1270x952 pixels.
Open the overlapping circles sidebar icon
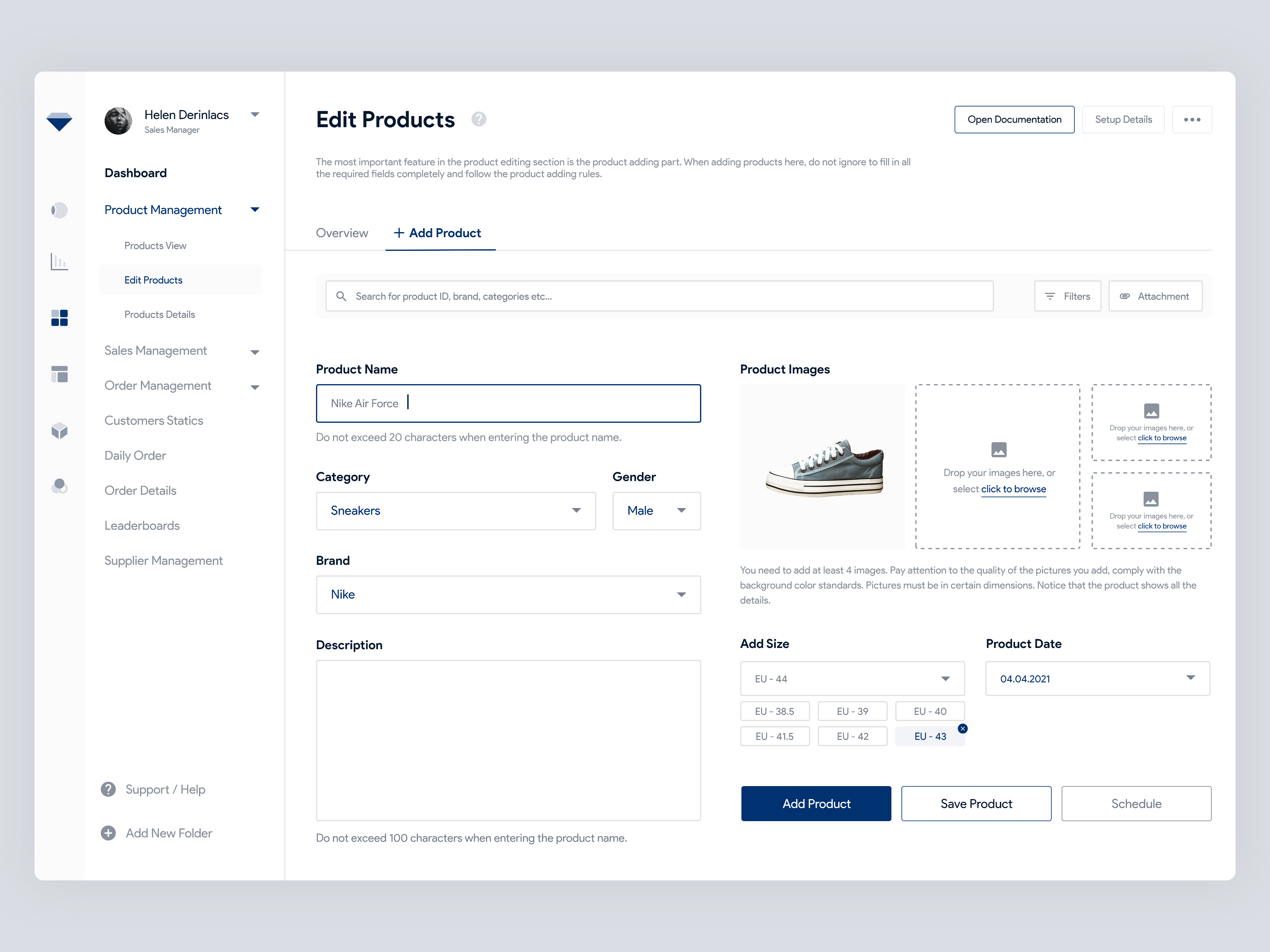tap(59, 487)
